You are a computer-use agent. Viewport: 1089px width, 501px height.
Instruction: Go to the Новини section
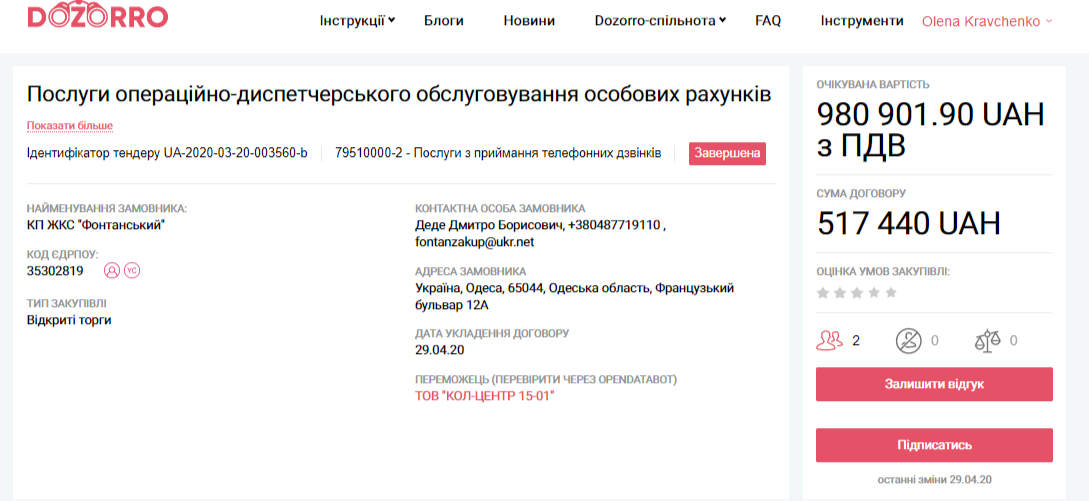(529, 21)
